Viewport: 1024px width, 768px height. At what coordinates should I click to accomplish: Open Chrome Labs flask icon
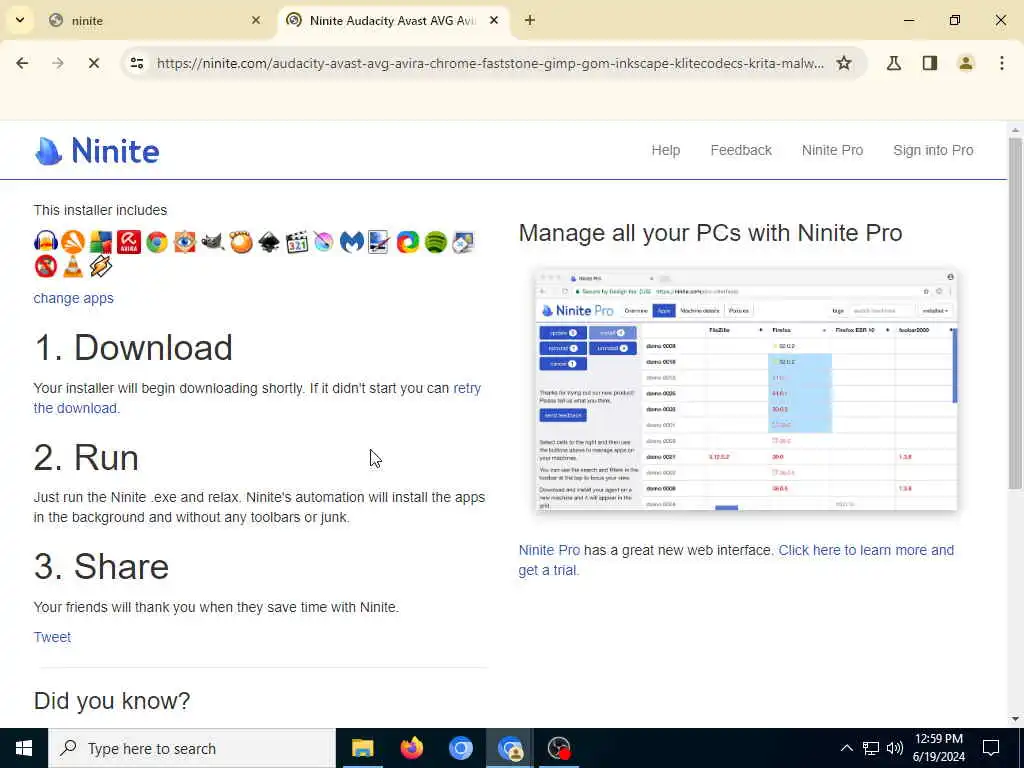click(894, 63)
